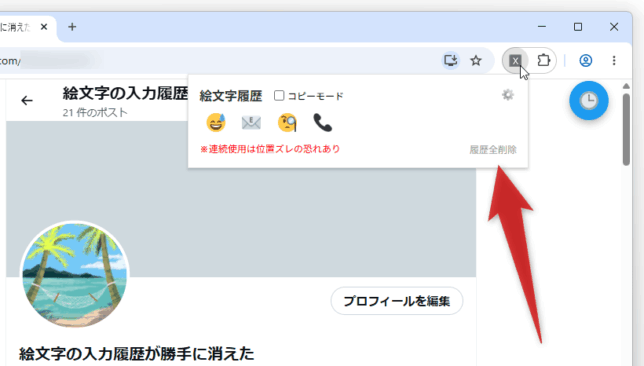
Task: Open a new tab with plus button
Action: pos(72,27)
